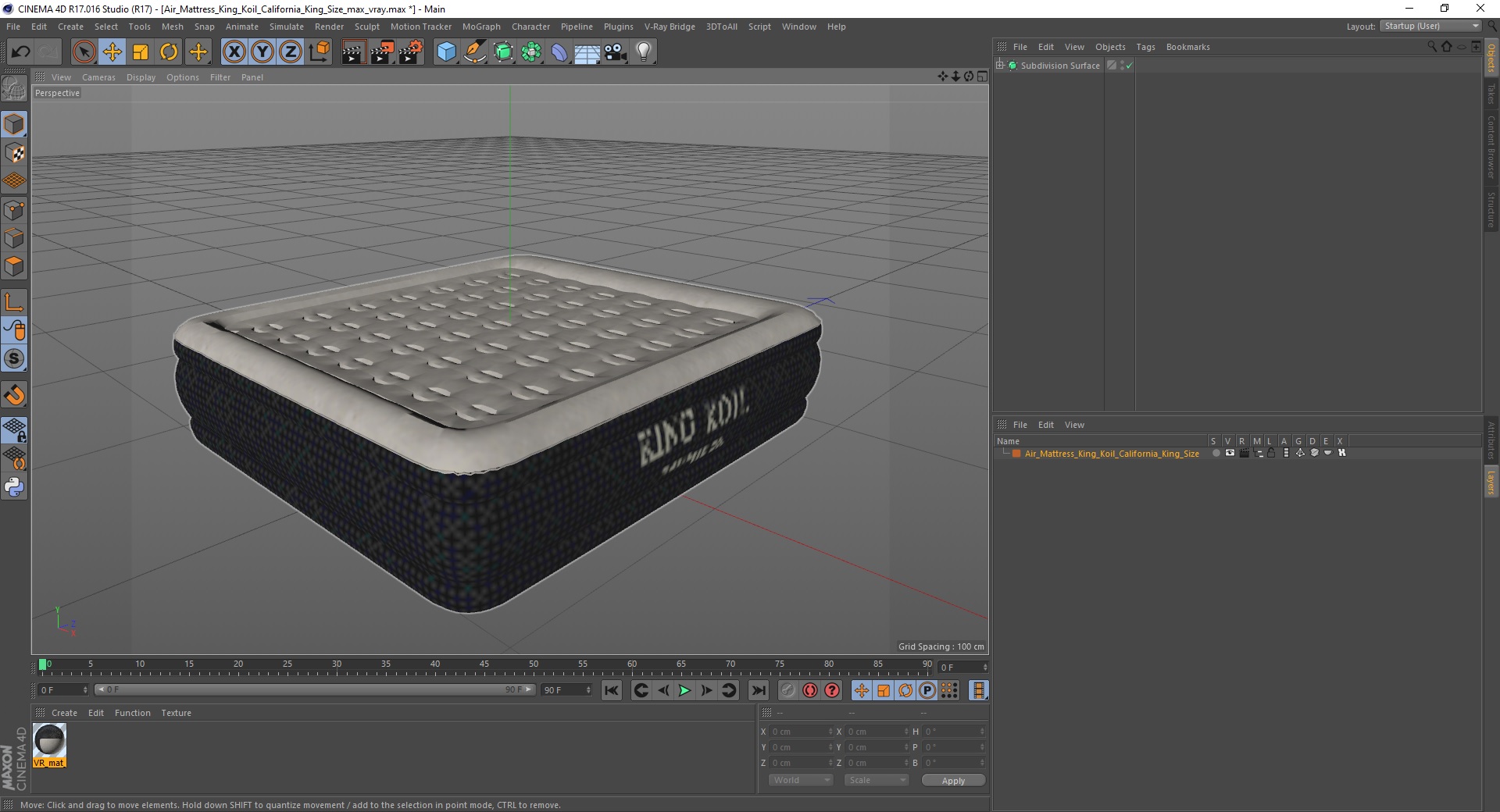Click Make Editable icon in left palette
This screenshot has height=812, width=1500.
click(x=14, y=89)
